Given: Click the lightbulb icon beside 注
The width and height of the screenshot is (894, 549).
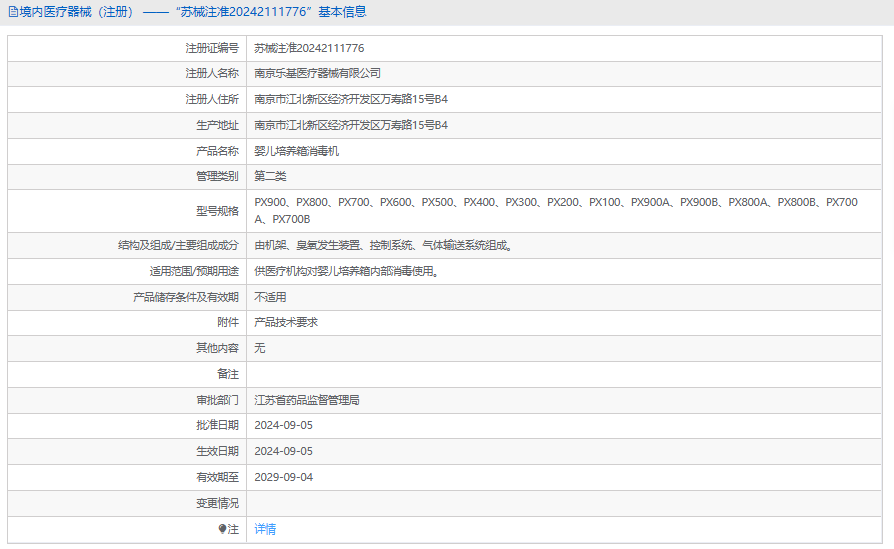Looking at the screenshot, I should click(x=222, y=529).
